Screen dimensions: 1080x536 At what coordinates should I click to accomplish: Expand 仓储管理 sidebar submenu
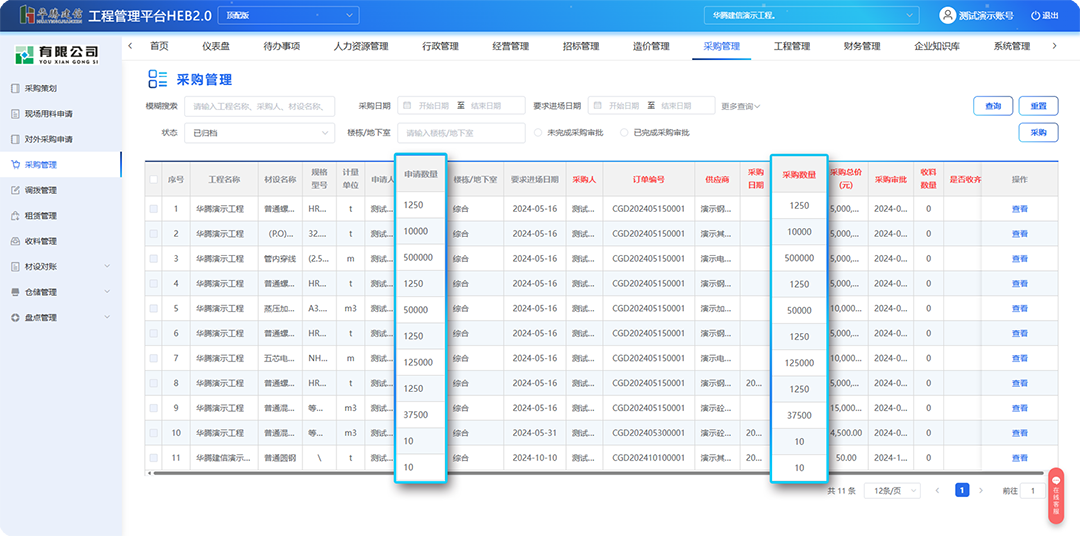click(107, 292)
